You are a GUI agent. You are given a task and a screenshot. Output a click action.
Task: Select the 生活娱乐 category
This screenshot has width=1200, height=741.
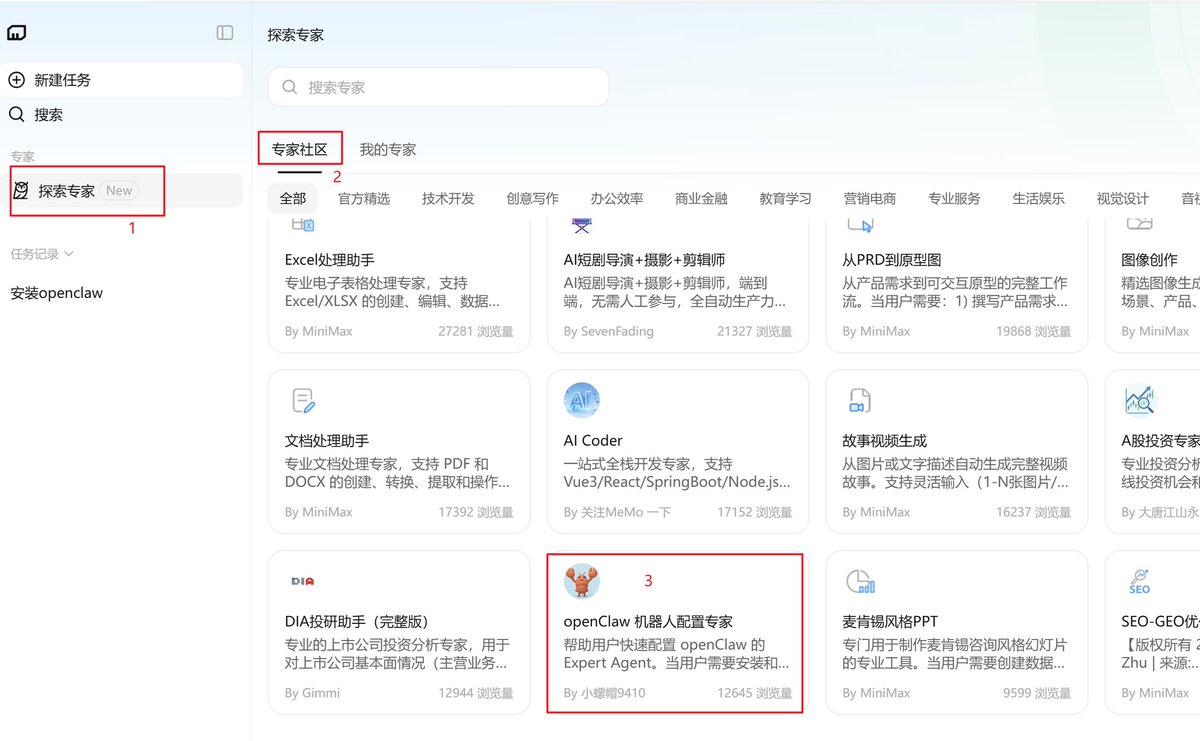coord(1039,198)
